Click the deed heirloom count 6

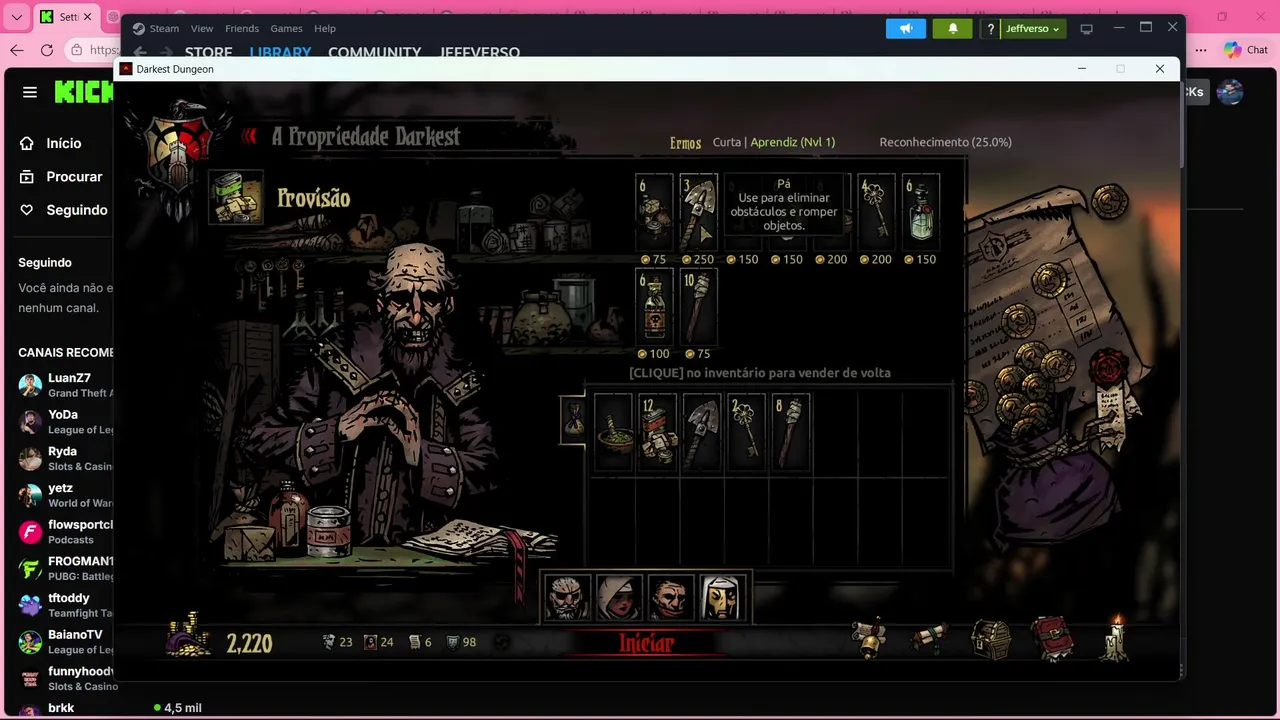420,642
